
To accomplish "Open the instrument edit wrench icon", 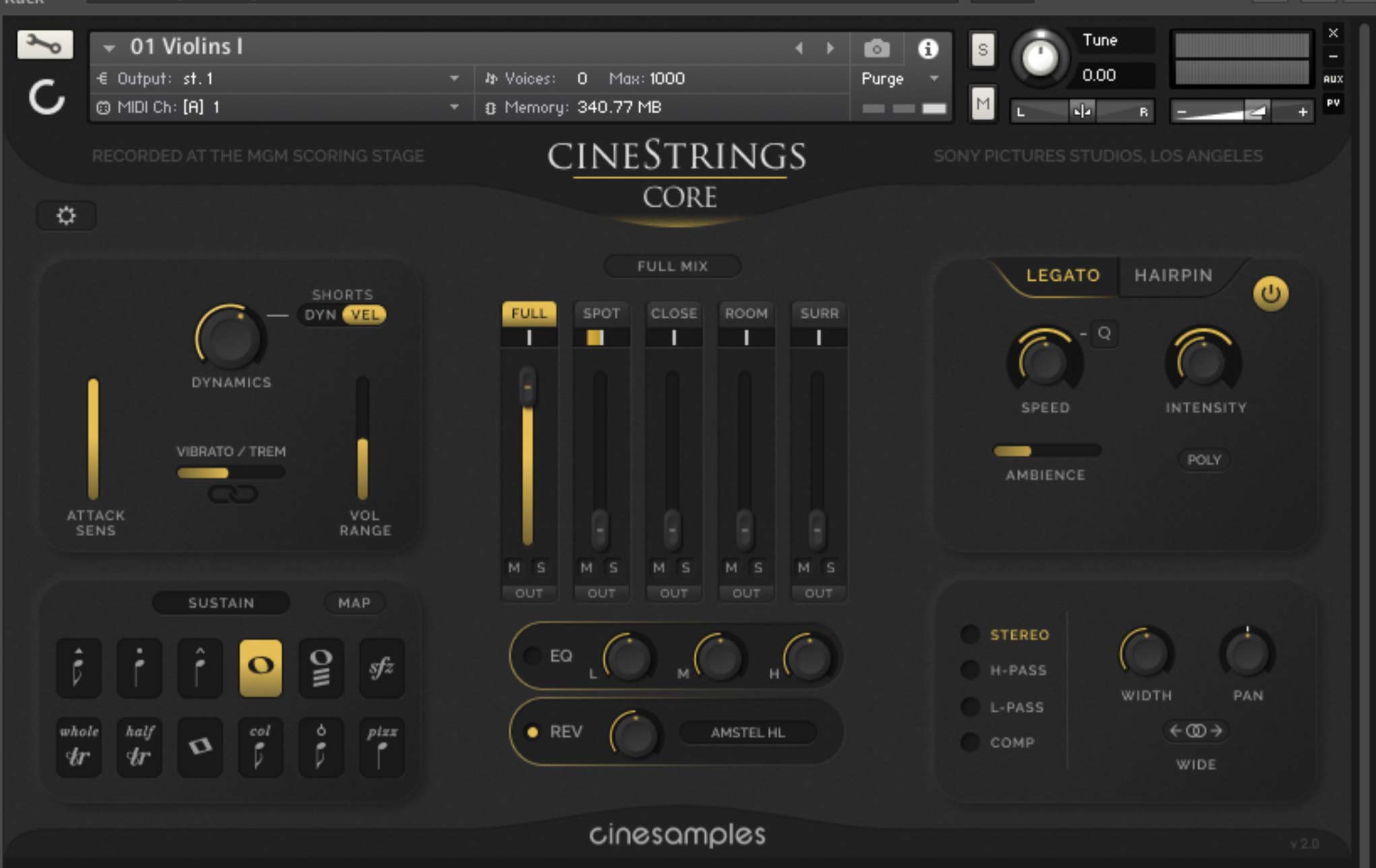I will [44, 44].
